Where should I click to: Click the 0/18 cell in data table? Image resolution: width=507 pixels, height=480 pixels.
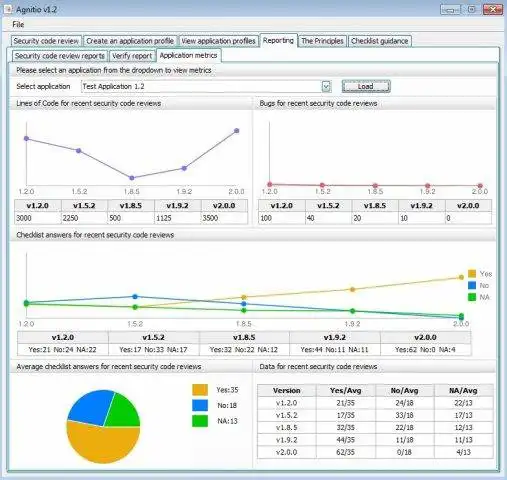[x=404, y=452]
